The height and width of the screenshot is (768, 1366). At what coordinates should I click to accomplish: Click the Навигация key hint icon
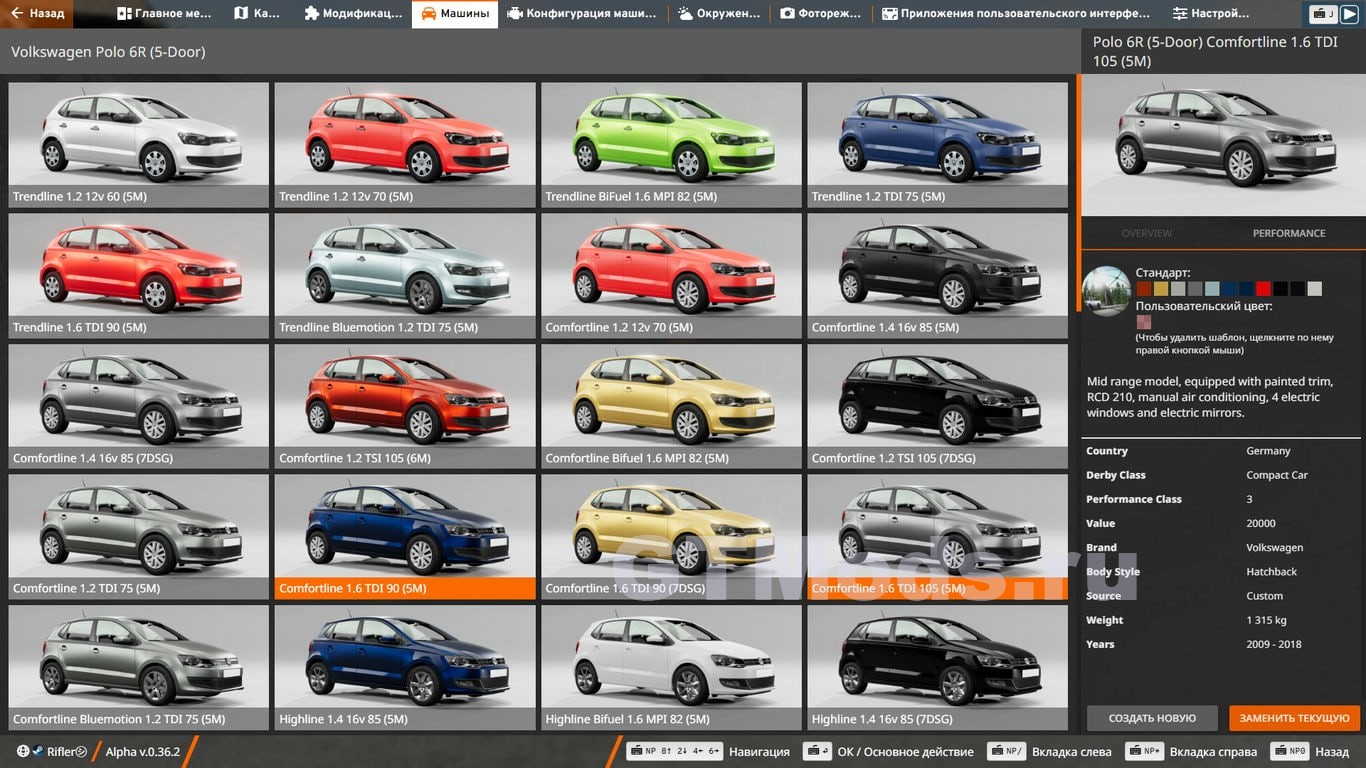point(674,751)
